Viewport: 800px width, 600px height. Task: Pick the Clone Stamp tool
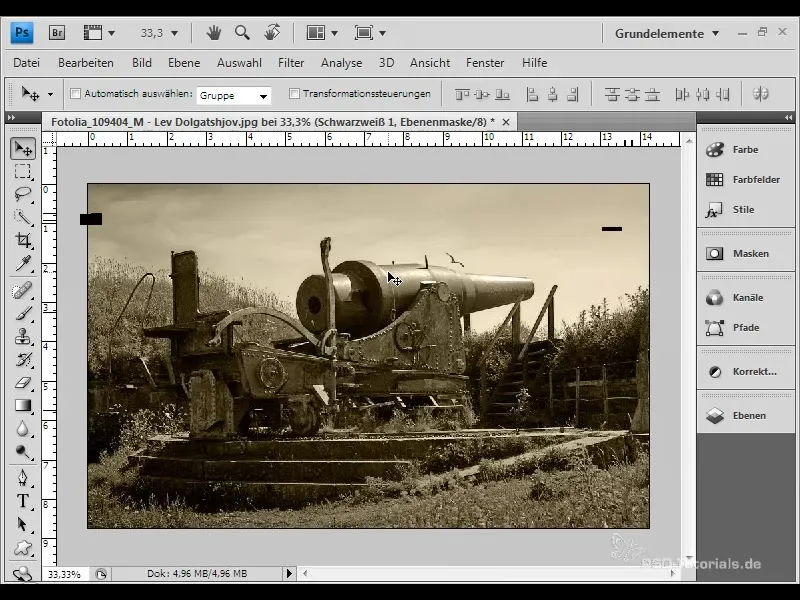pyautogui.click(x=23, y=337)
